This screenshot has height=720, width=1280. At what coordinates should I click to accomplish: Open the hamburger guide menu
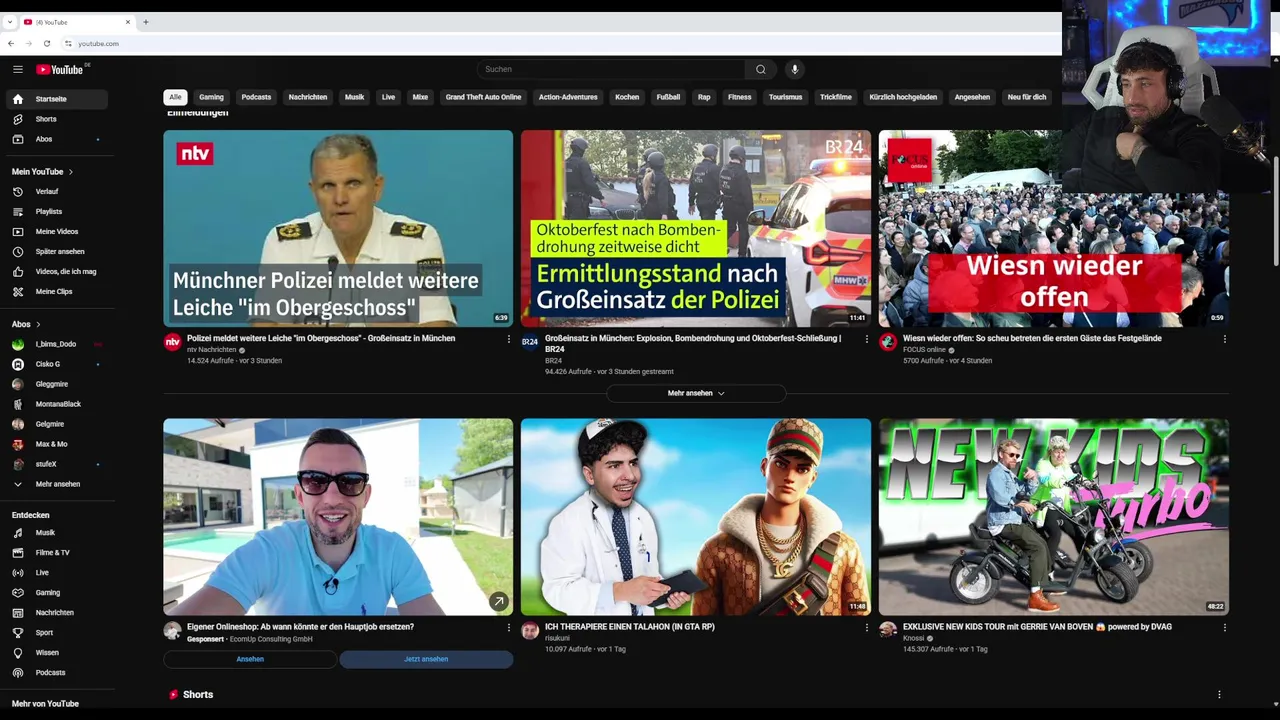(18, 69)
